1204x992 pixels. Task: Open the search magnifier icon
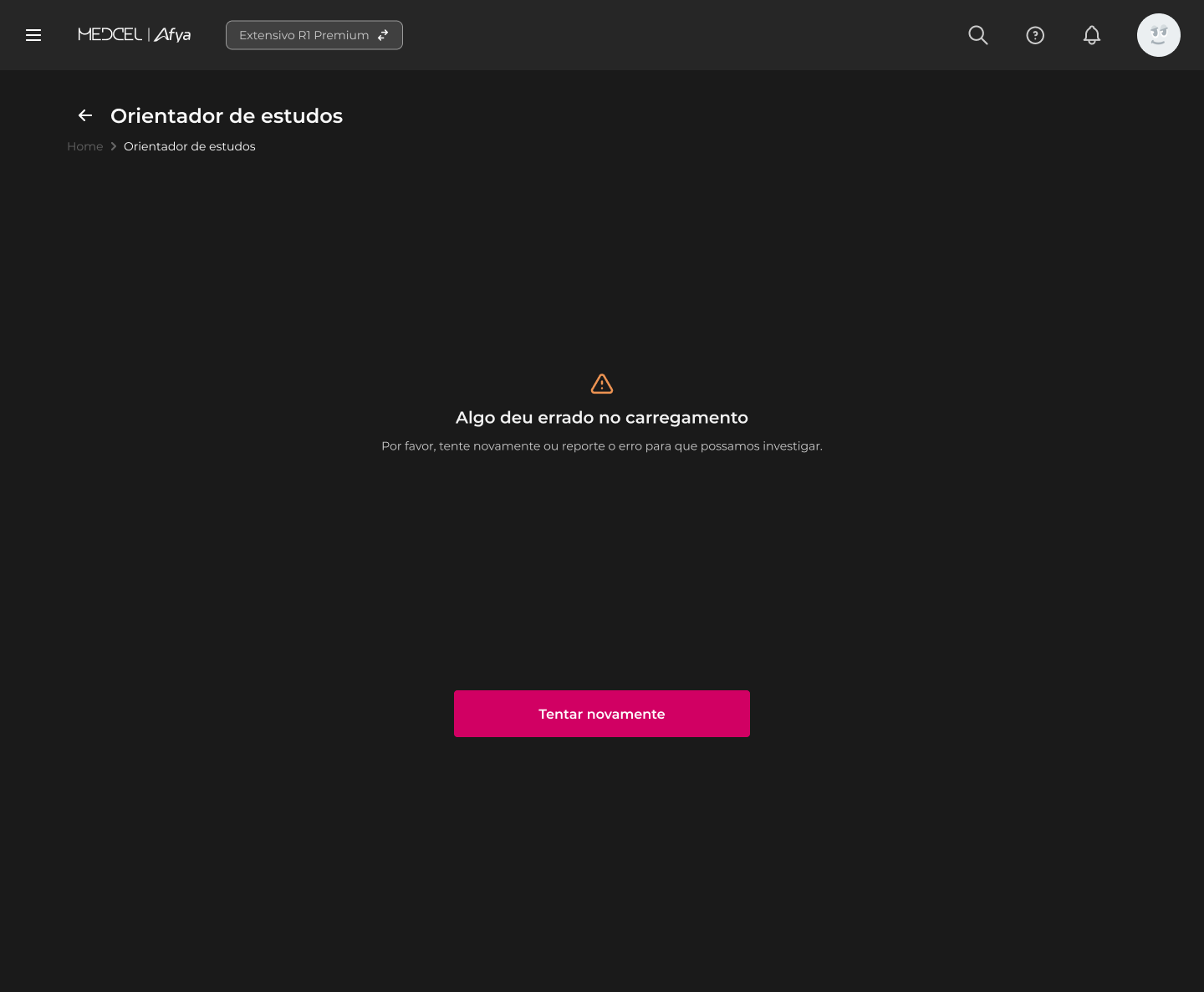(977, 35)
